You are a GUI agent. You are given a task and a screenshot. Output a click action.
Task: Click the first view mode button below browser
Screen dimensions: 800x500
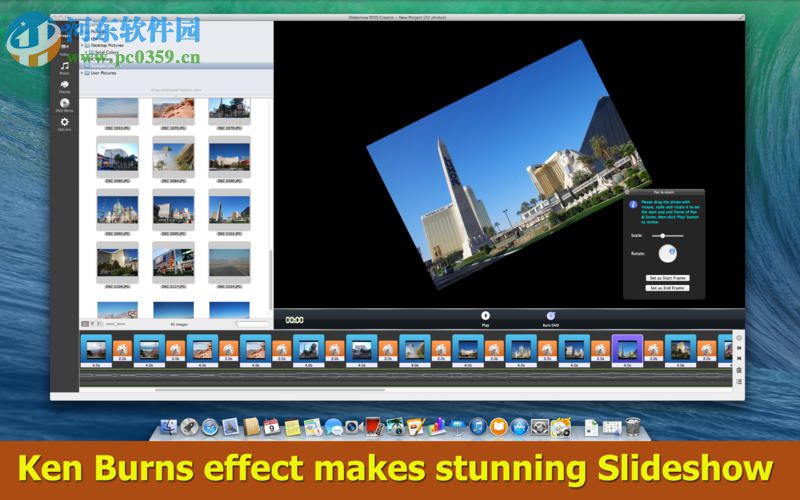86,324
